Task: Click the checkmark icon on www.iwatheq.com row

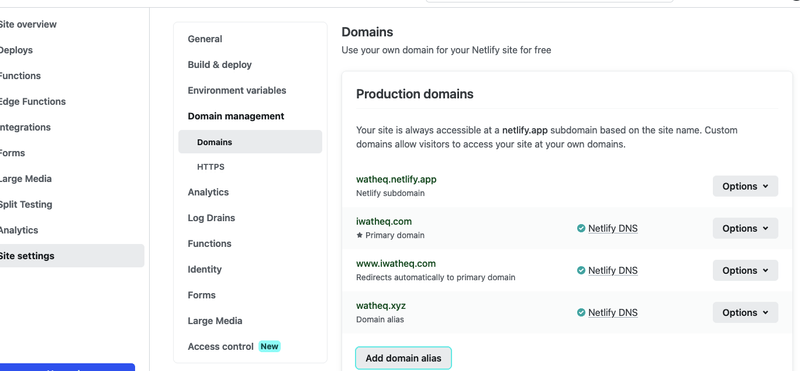Action: coord(581,270)
